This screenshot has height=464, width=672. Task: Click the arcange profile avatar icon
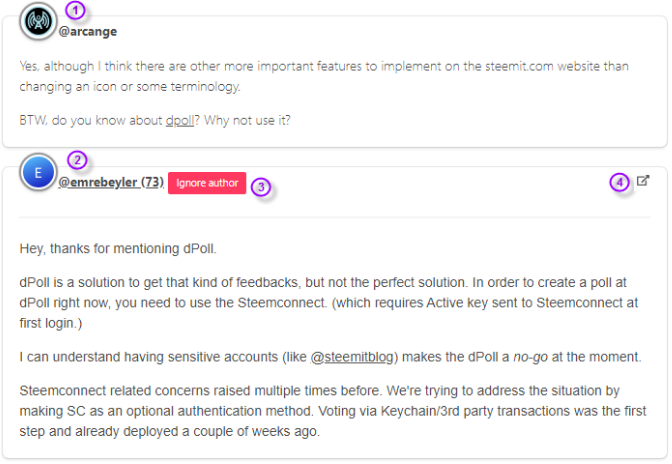coord(38,21)
